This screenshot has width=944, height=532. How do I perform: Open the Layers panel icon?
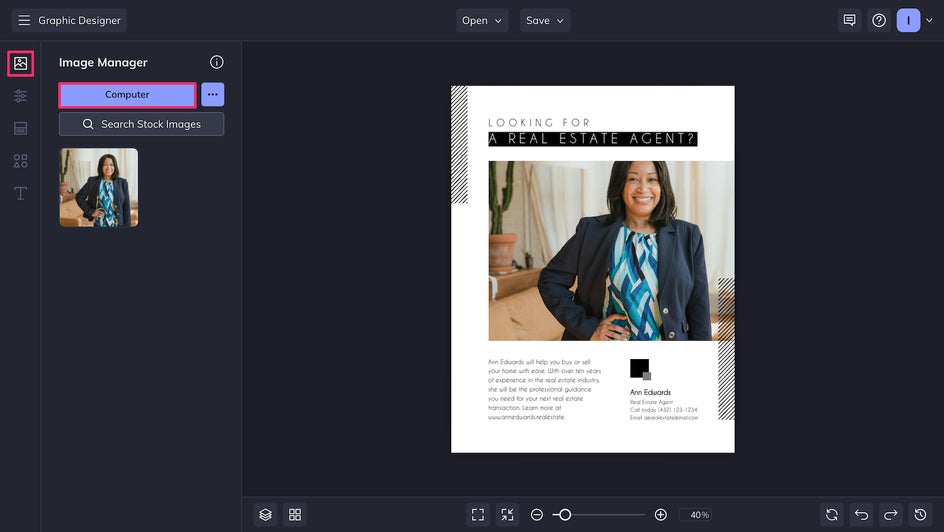click(266, 515)
